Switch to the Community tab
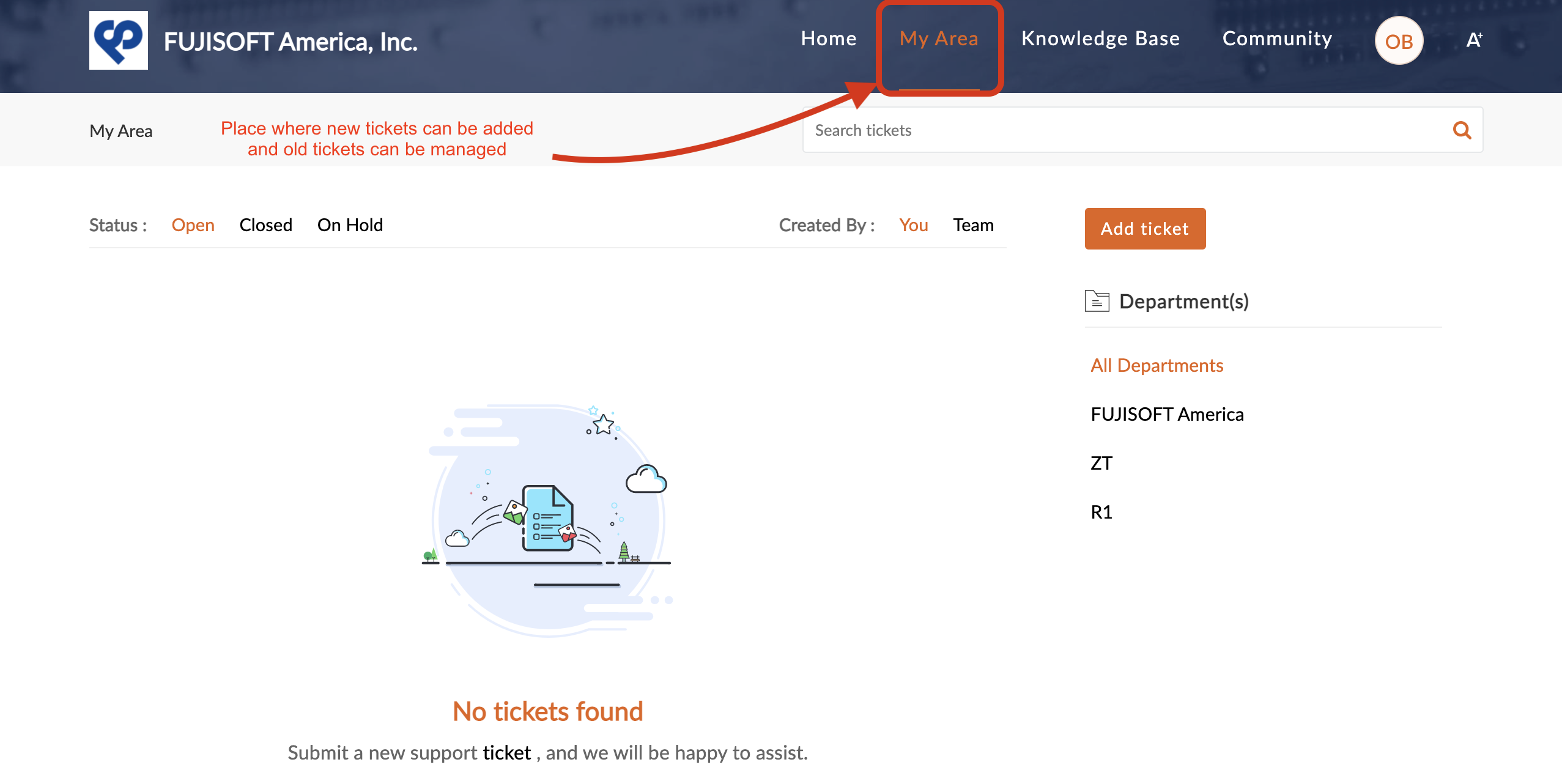This screenshot has height=784, width=1562. 1277,39
